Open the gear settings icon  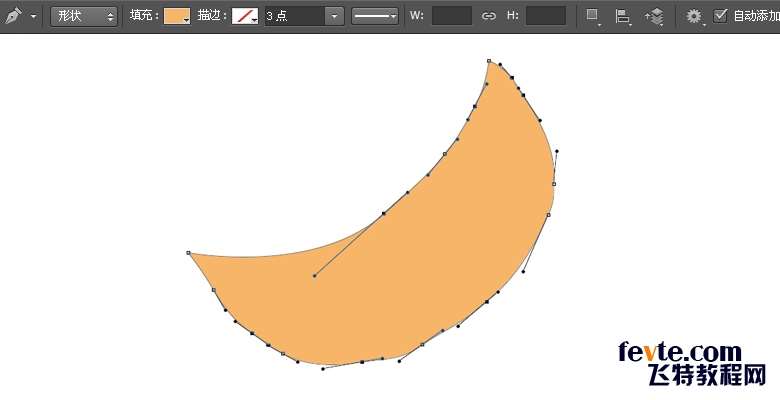(x=694, y=16)
